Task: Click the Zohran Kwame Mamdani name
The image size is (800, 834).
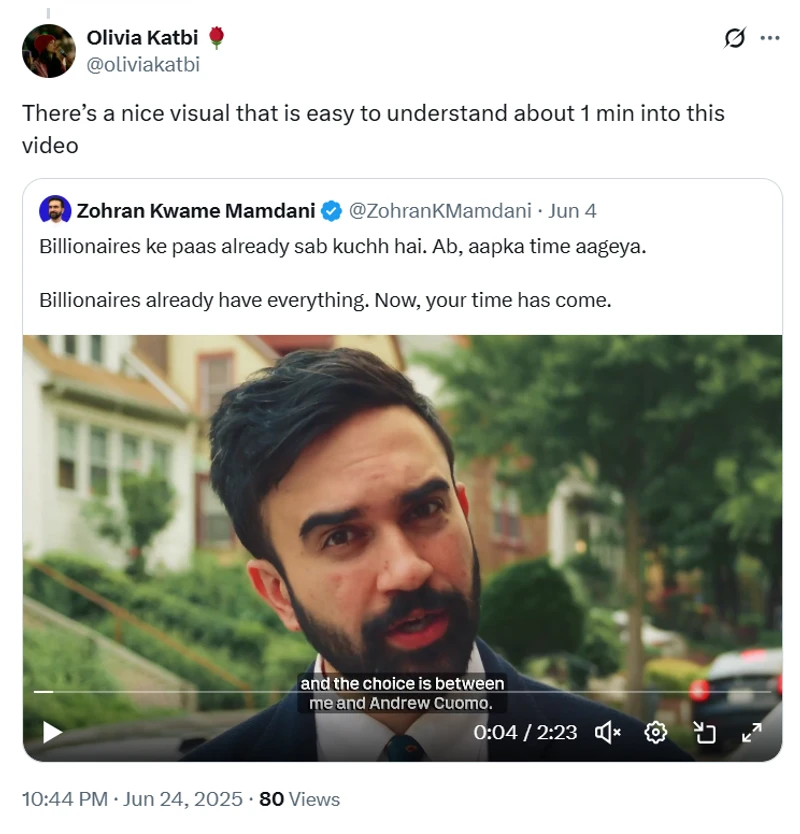Action: pos(196,211)
